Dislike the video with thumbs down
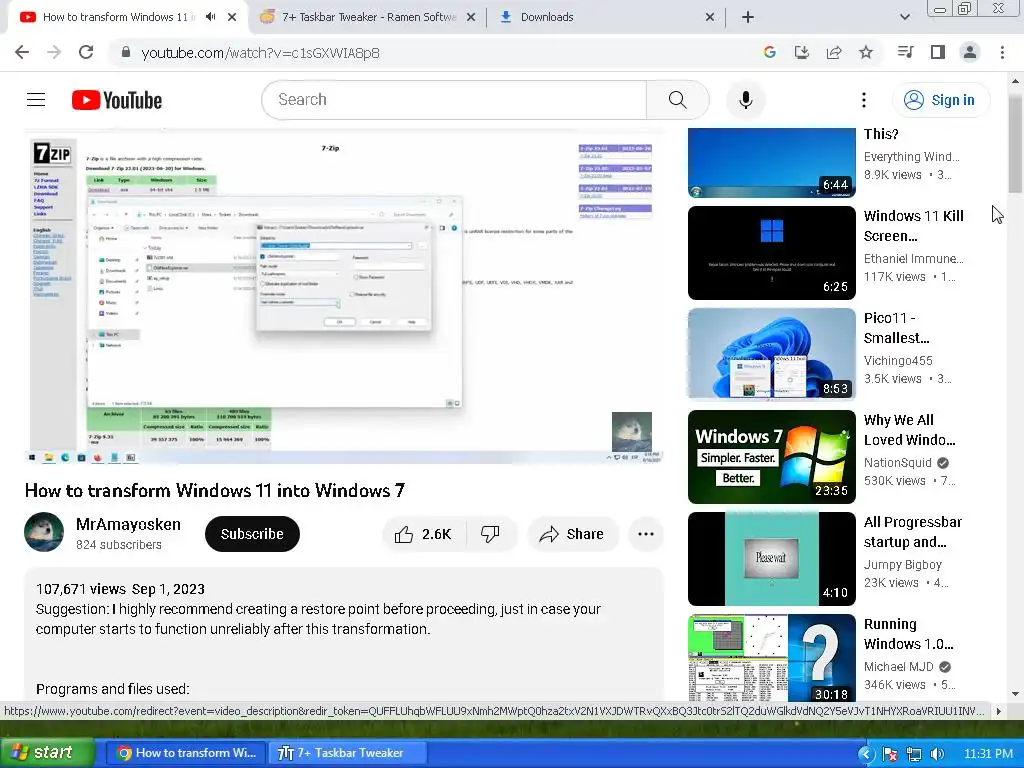The height and width of the screenshot is (768, 1024). (490, 534)
